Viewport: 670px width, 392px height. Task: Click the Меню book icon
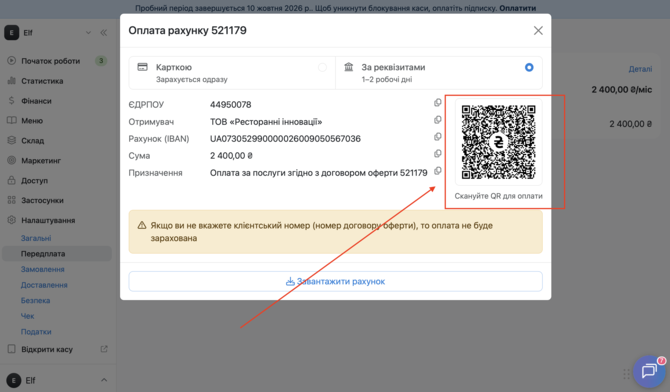pos(12,120)
